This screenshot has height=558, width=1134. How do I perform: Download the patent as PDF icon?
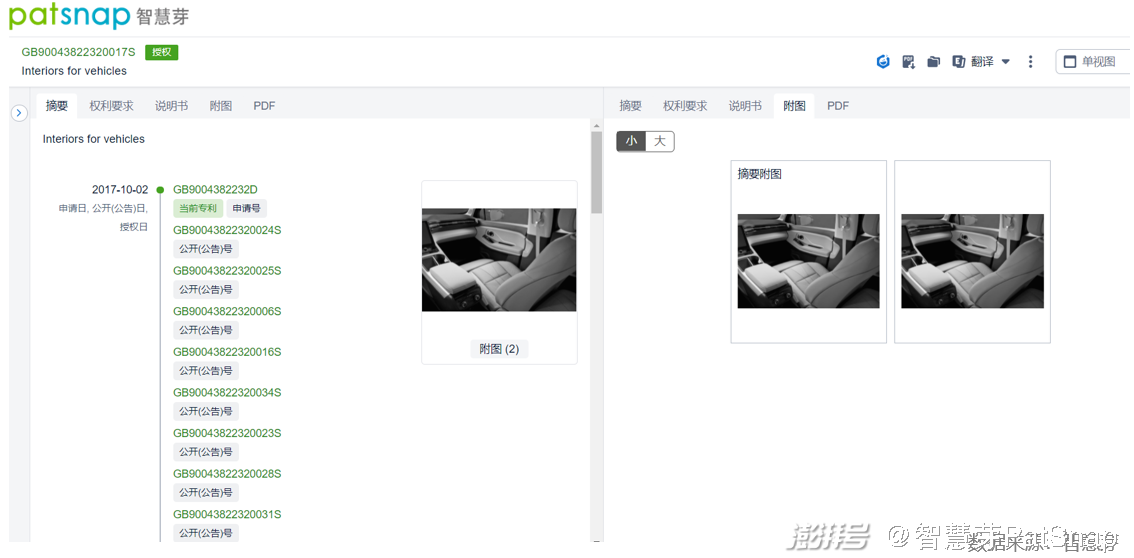pyautogui.click(x=908, y=61)
